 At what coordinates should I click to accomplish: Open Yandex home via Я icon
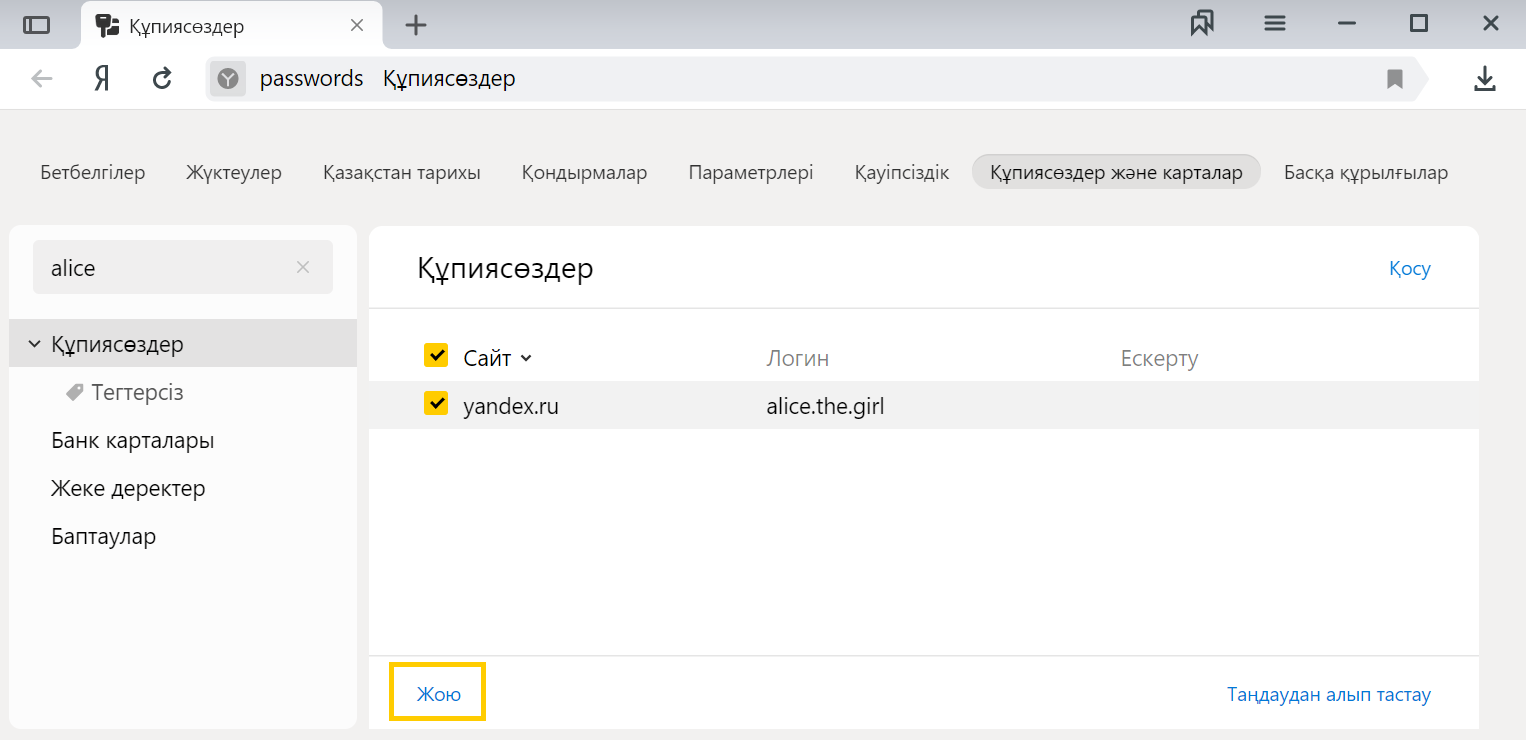coord(101,78)
